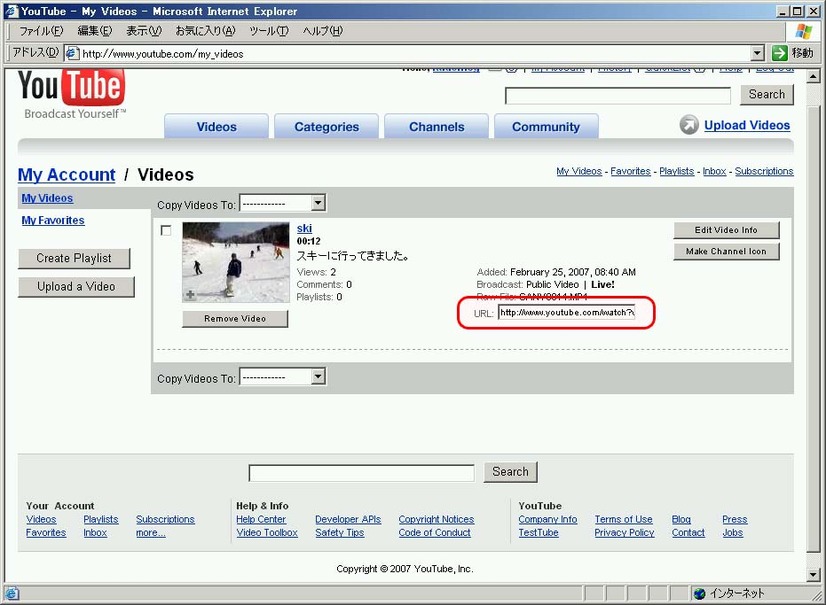Image resolution: width=826 pixels, height=605 pixels.
Task: Switch to the Videos tab
Action: pos(217,126)
